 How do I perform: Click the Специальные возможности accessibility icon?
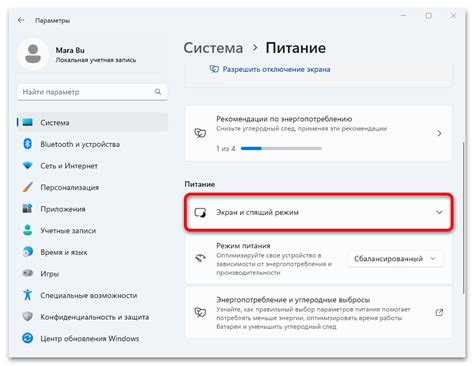tap(28, 295)
